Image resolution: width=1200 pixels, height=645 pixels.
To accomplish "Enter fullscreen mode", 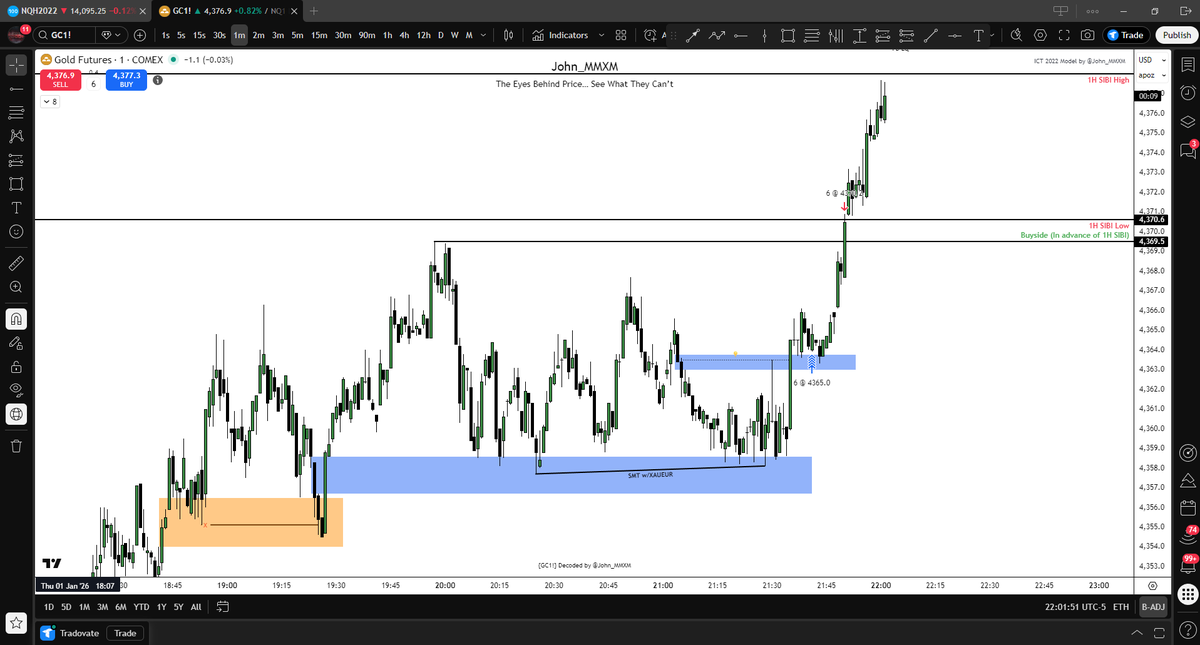I will [1063, 35].
